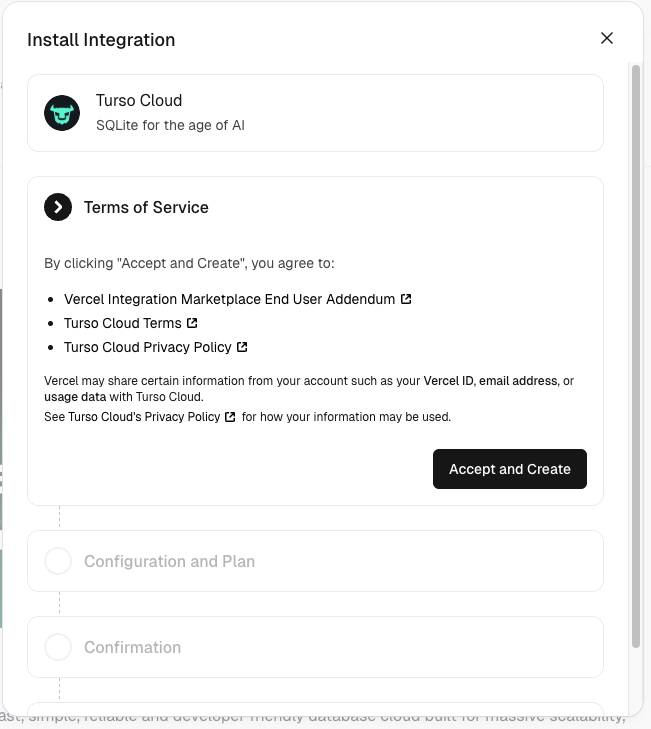Open the Vercel Integration Marketplace End User Addendum link
The height and width of the screenshot is (729, 651).
point(229,299)
